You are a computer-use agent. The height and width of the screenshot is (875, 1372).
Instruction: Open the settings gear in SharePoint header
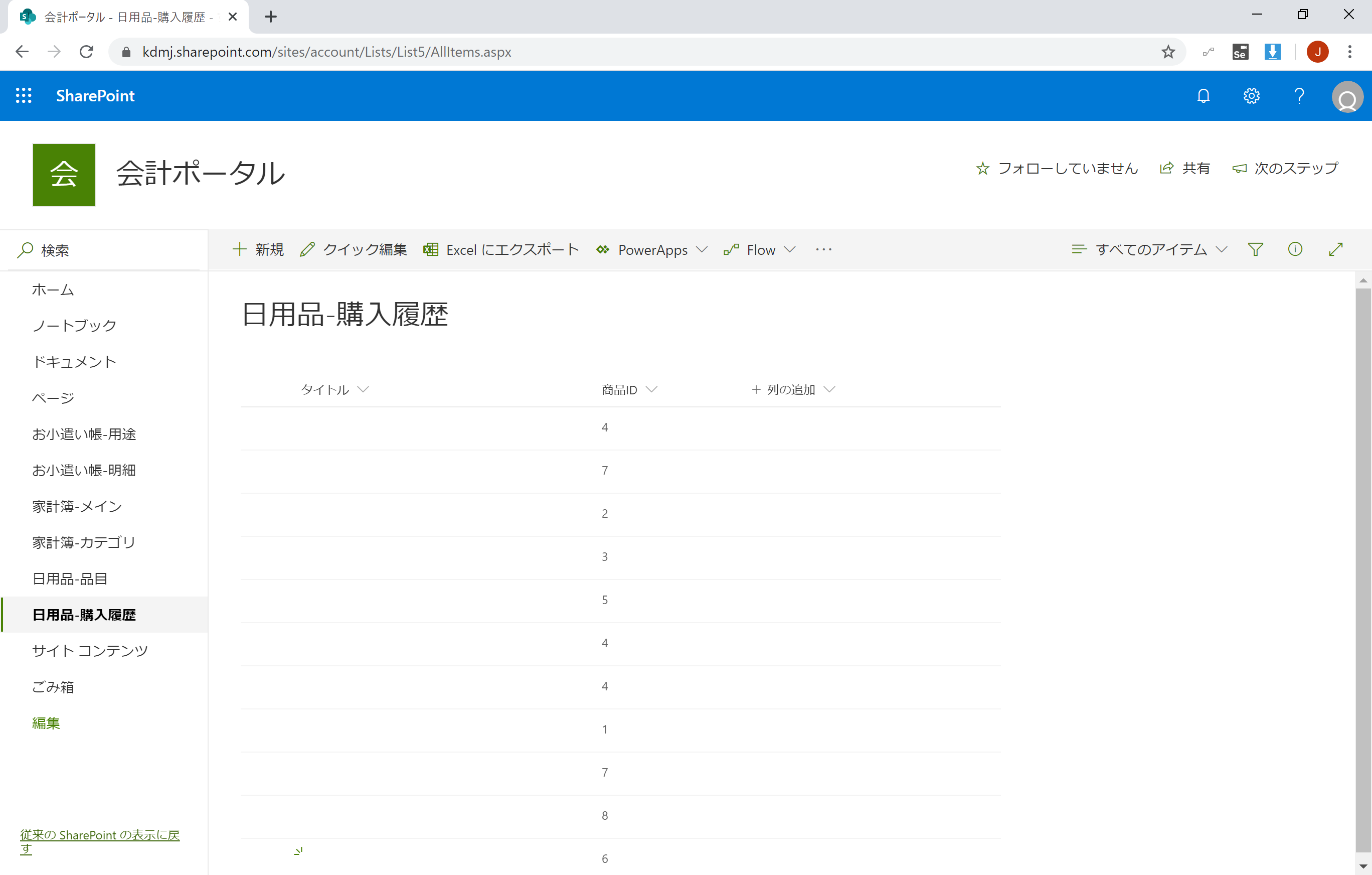1251,96
